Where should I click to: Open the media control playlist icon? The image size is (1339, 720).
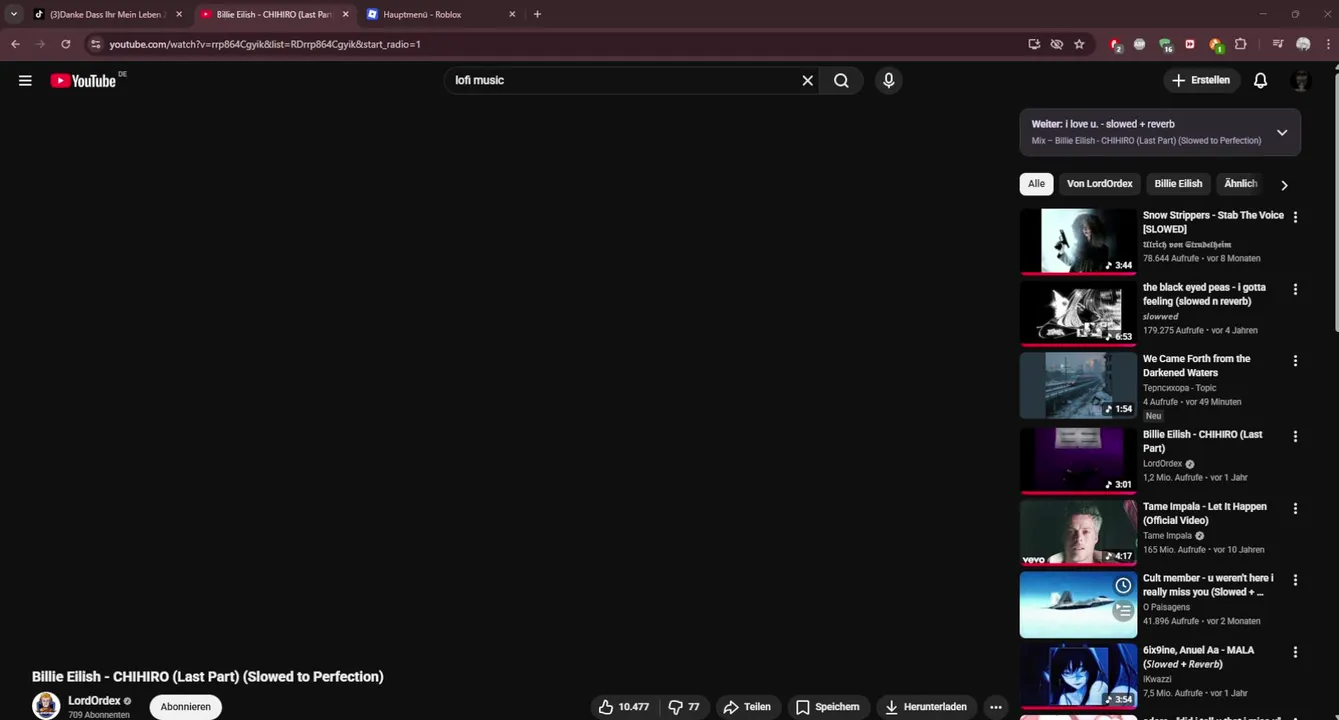[x=1278, y=44]
